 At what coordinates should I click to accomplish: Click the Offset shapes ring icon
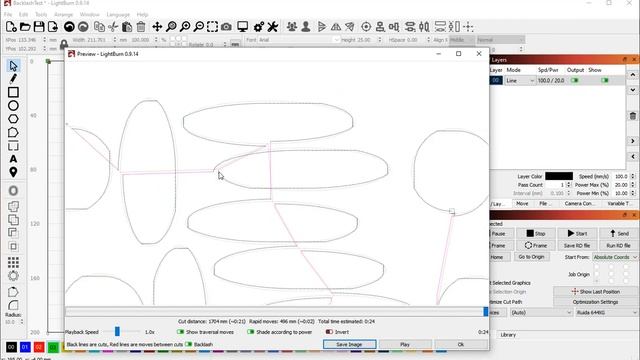pos(13,191)
